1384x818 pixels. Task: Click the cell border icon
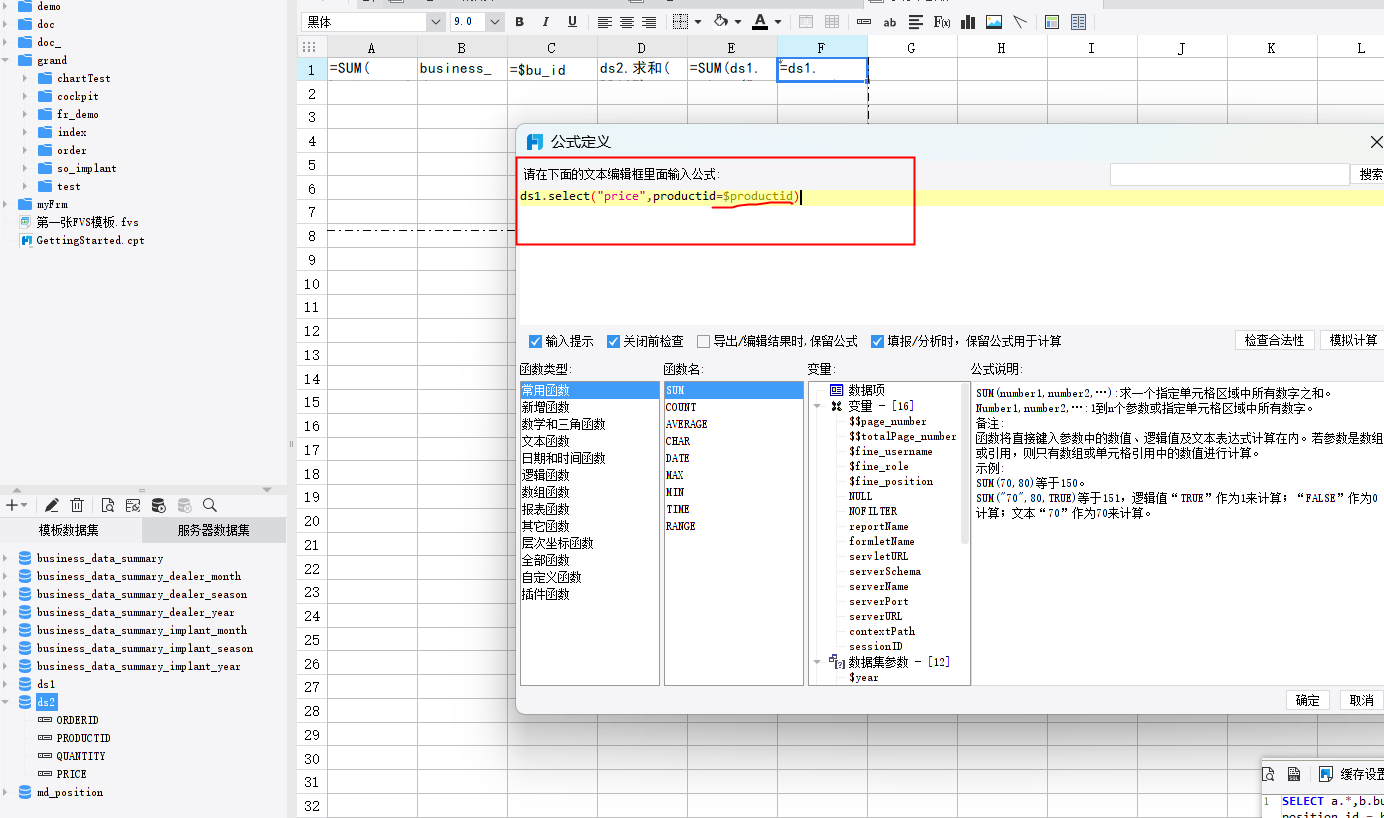[x=680, y=22]
